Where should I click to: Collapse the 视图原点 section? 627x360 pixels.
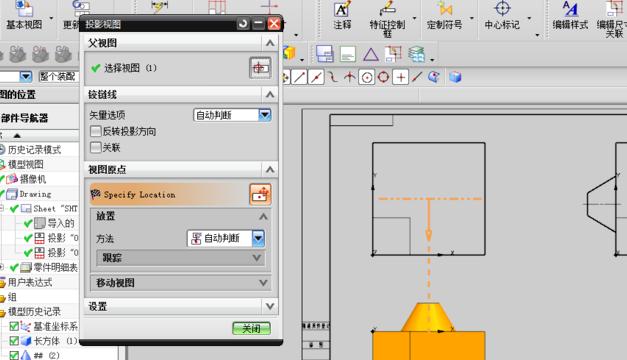270,170
